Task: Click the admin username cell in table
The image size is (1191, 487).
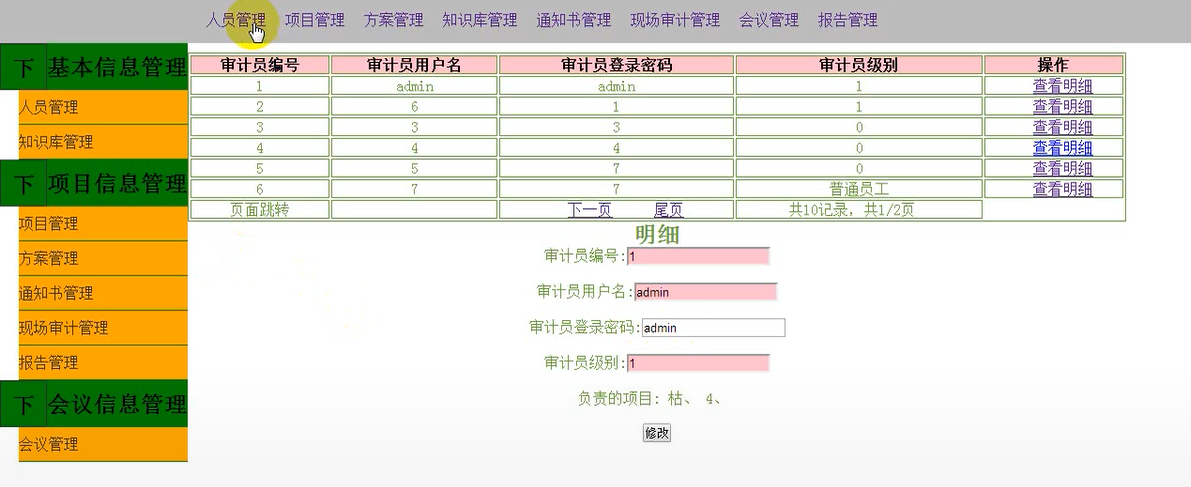Action: tap(415, 86)
